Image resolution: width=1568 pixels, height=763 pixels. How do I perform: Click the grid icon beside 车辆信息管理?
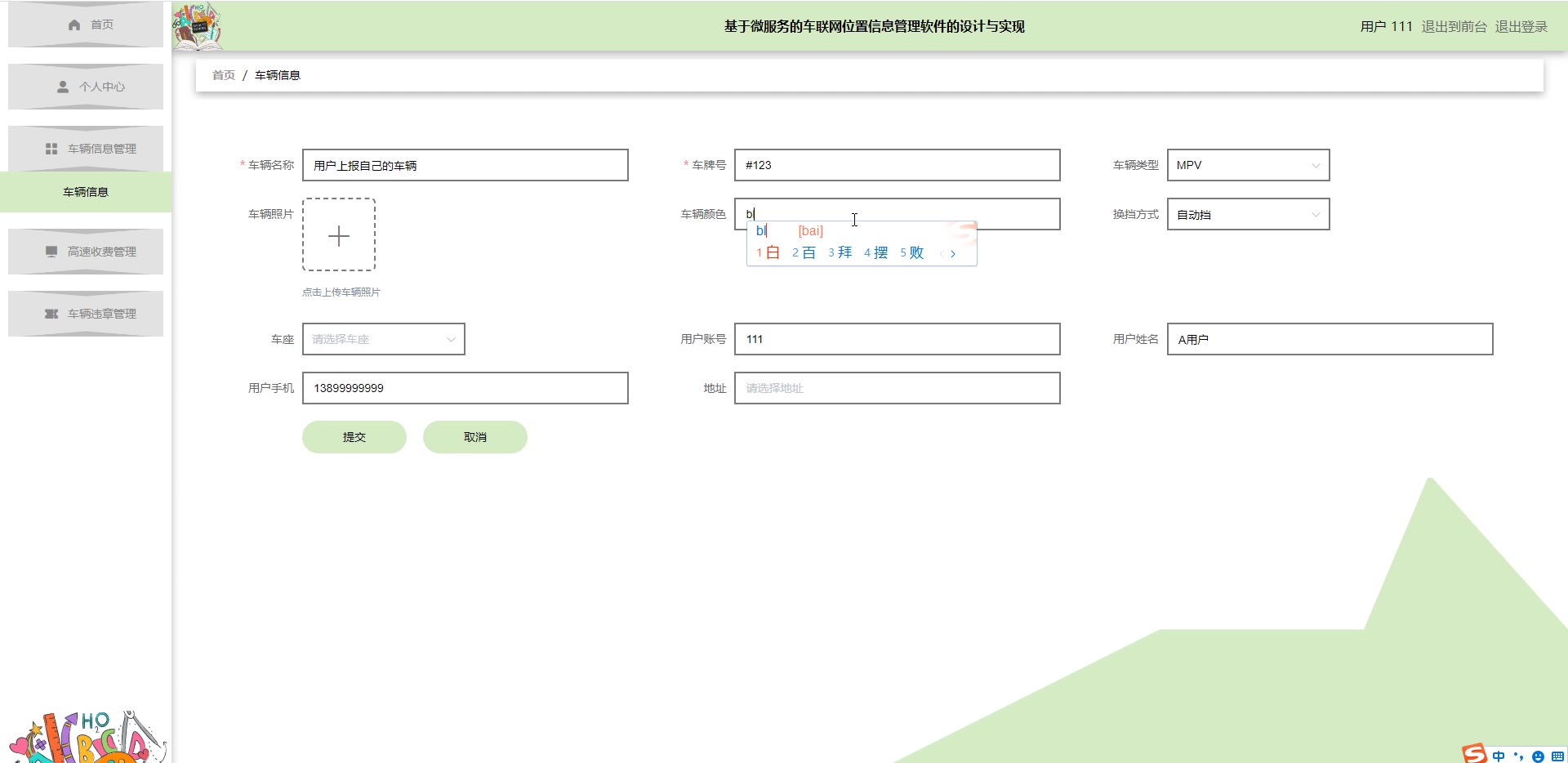click(51, 149)
